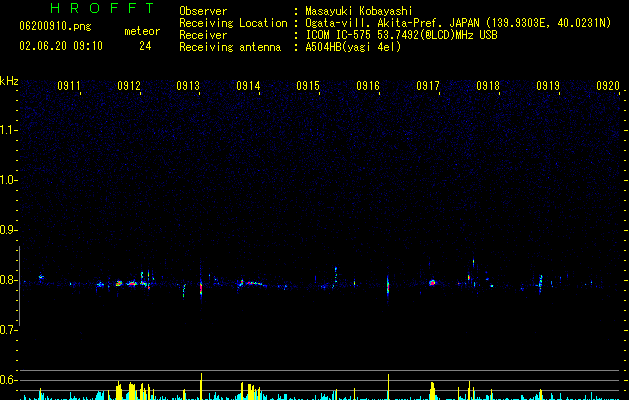This screenshot has width=629, height=400.
Task: Click the bright vertical echo after the 0913 marker
Action: pos(201,287)
